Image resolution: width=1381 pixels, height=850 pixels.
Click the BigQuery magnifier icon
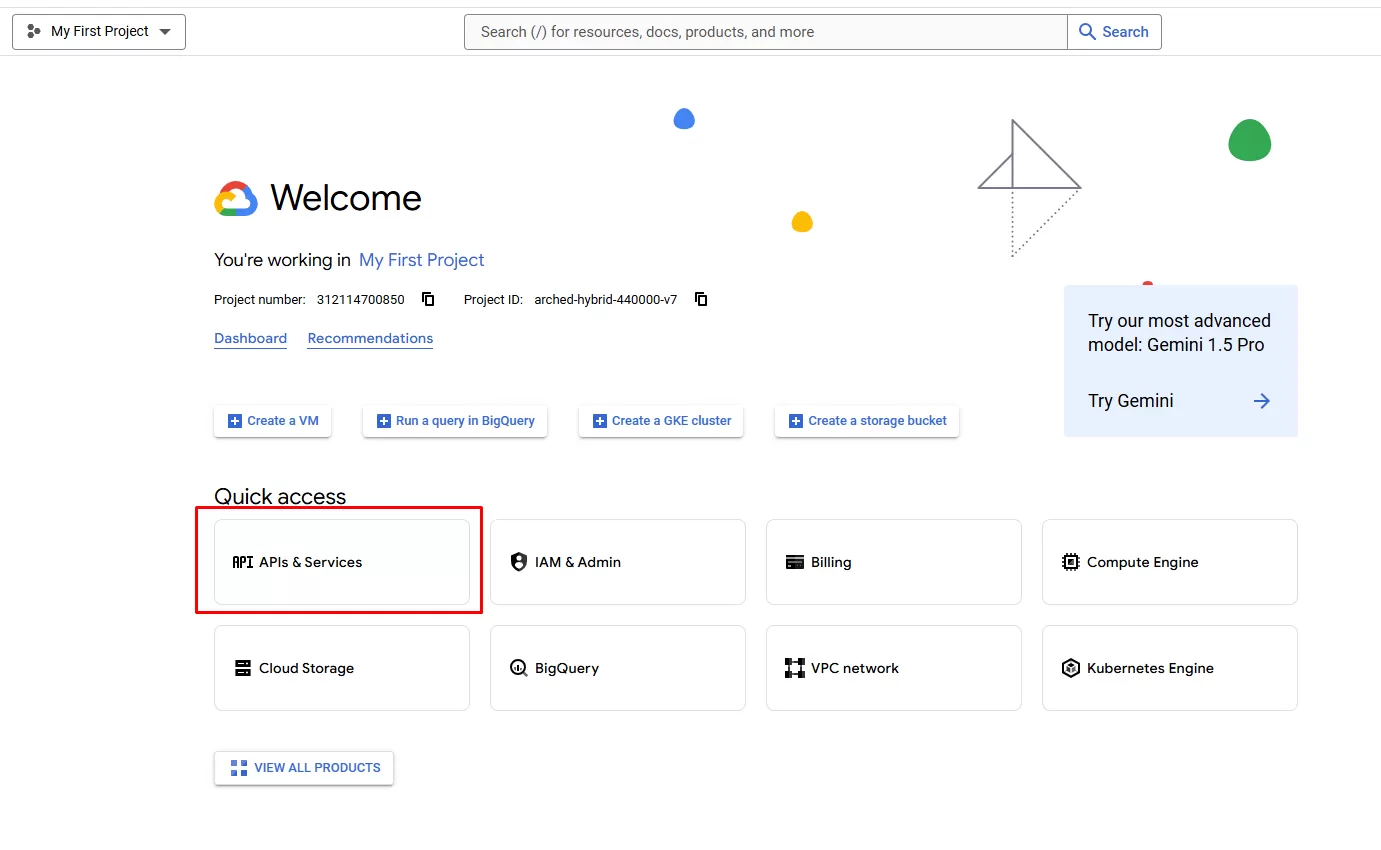click(x=518, y=668)
